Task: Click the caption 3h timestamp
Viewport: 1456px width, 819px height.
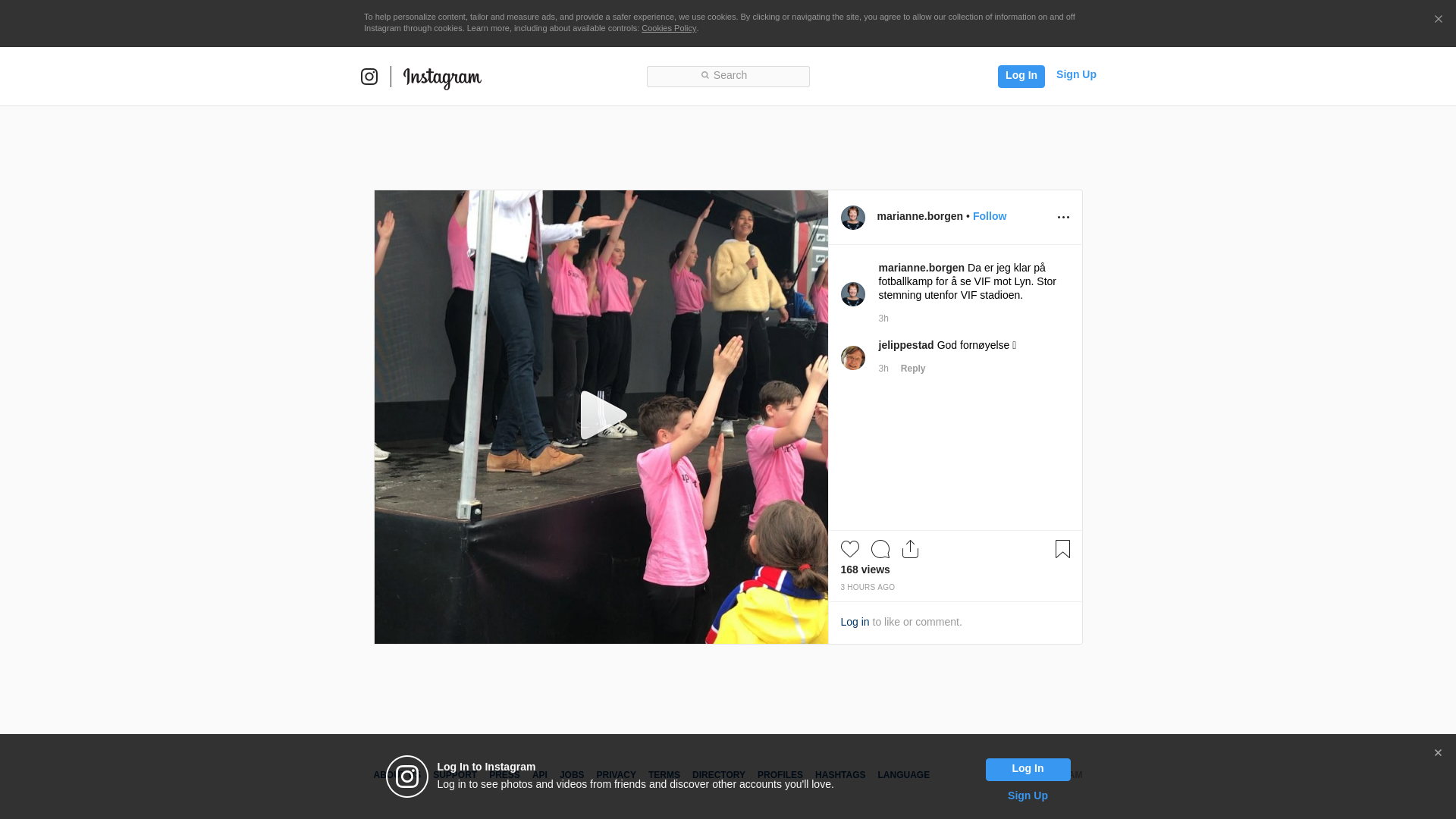Action: pos(883,318)
